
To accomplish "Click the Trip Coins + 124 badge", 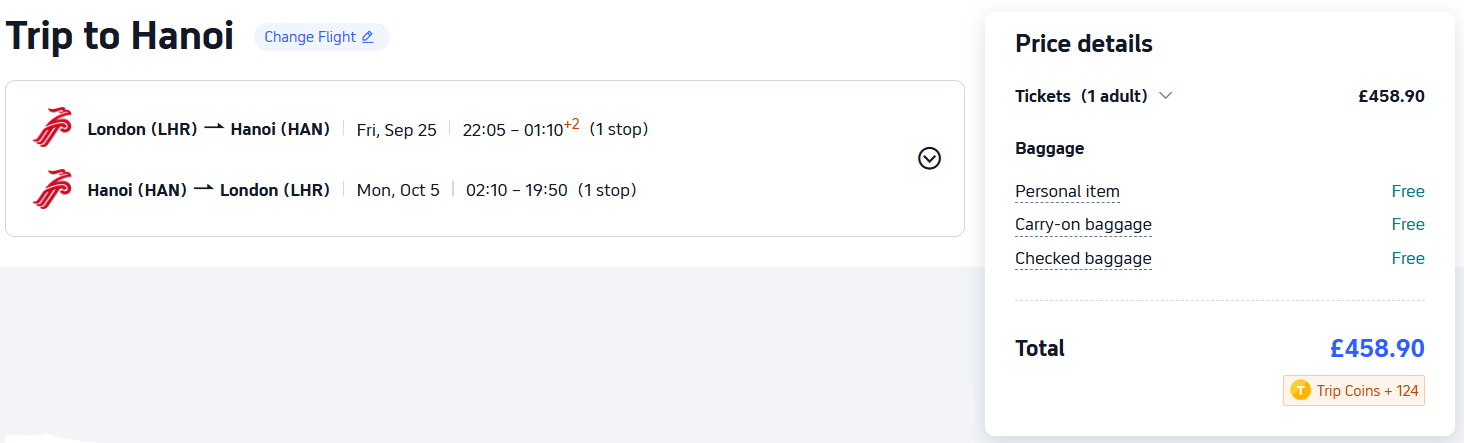I will (1354, 391).
